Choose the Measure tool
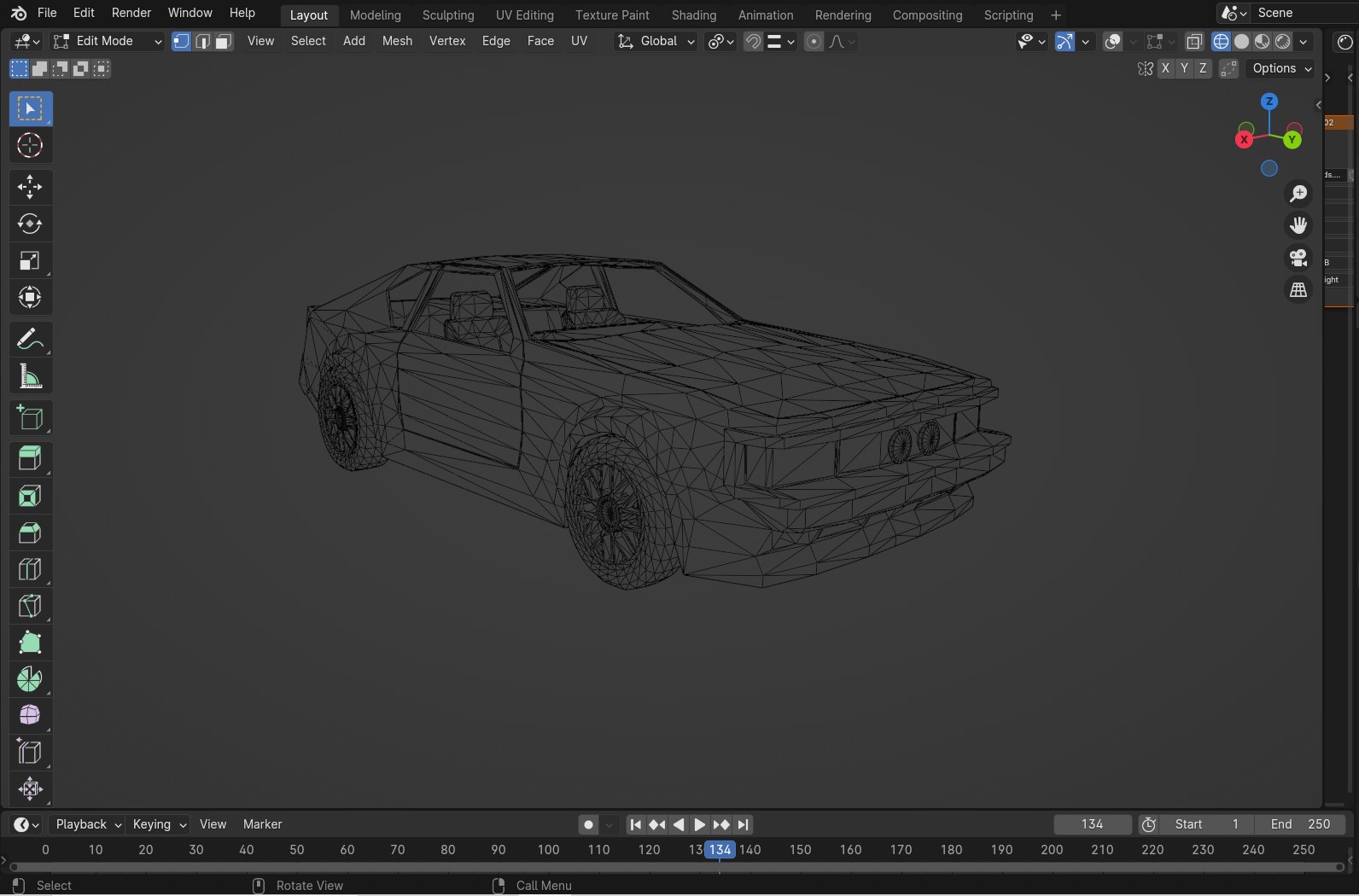 pyautogui.click(x=30, y=376)
